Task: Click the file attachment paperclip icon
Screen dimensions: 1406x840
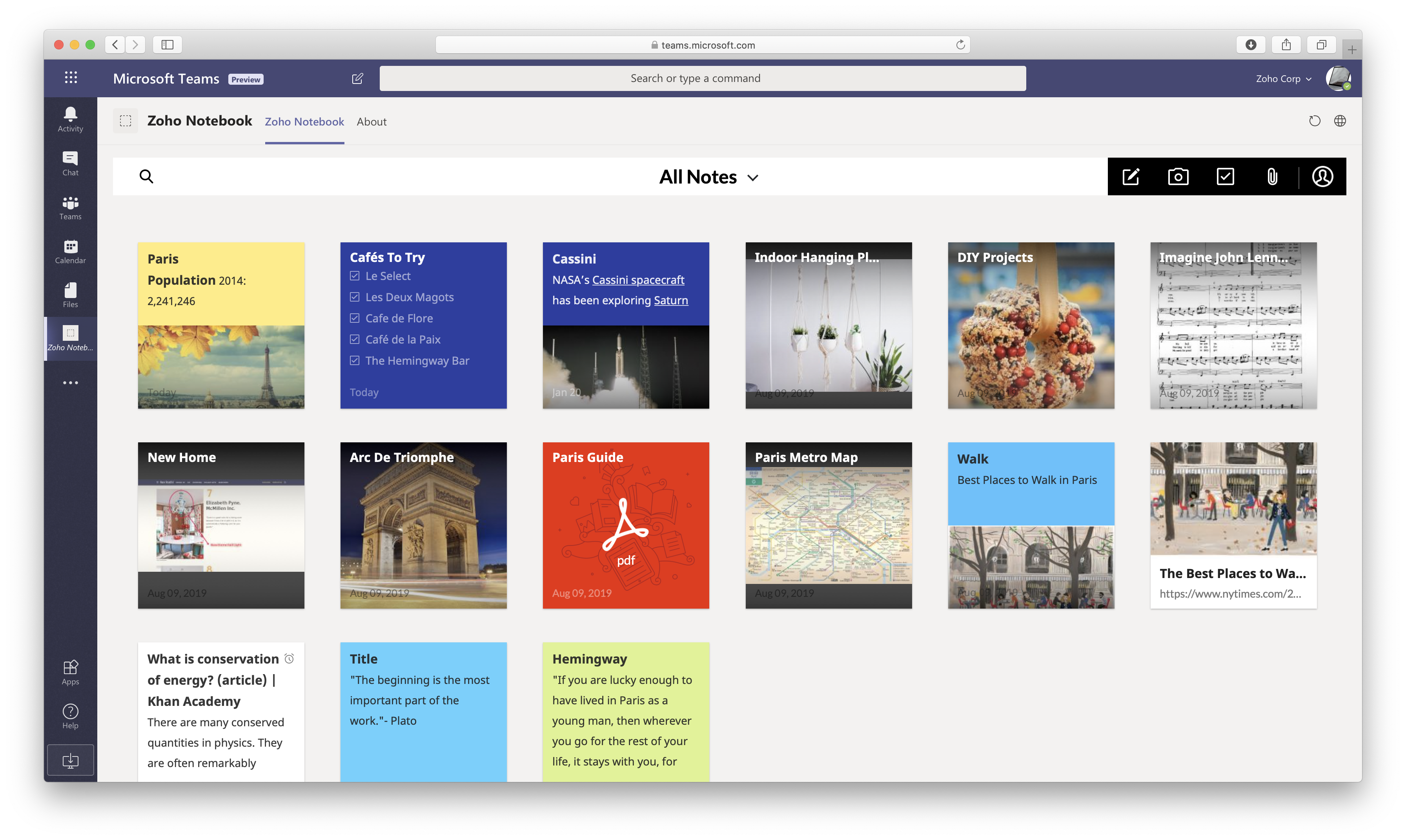Action: (x=1272, y=176)
